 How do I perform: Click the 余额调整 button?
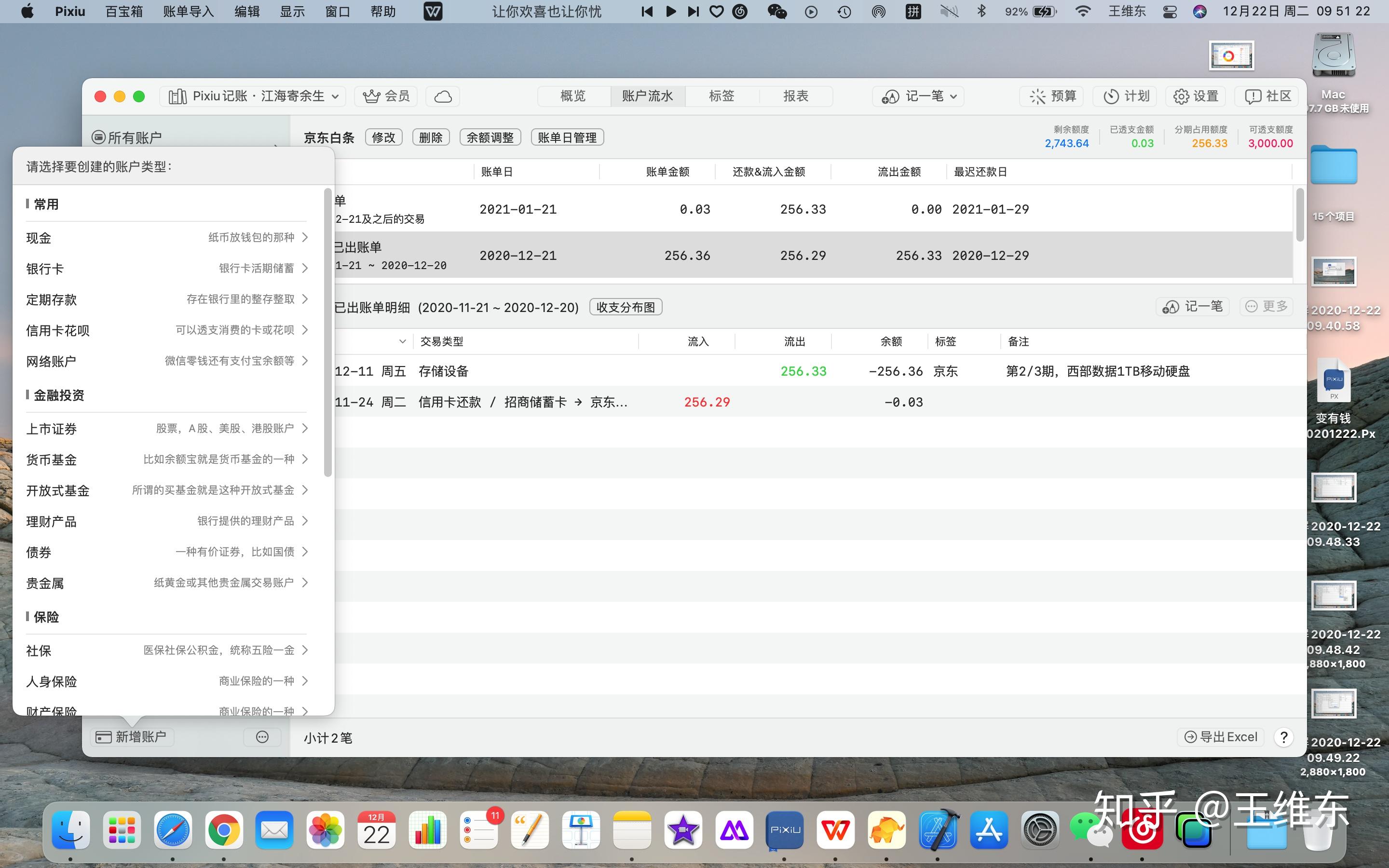(x=490, y=138)
